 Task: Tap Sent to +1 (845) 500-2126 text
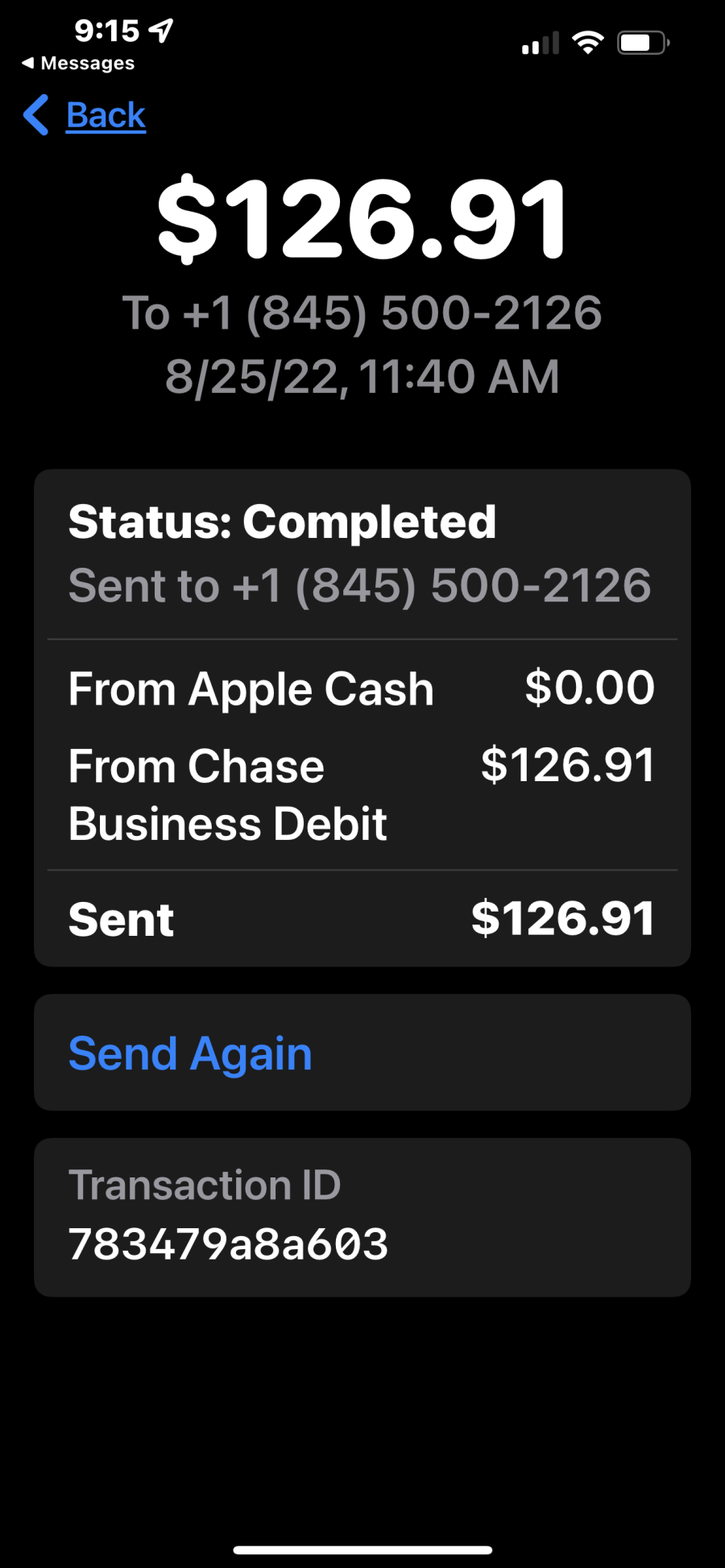tap(360, 585)
